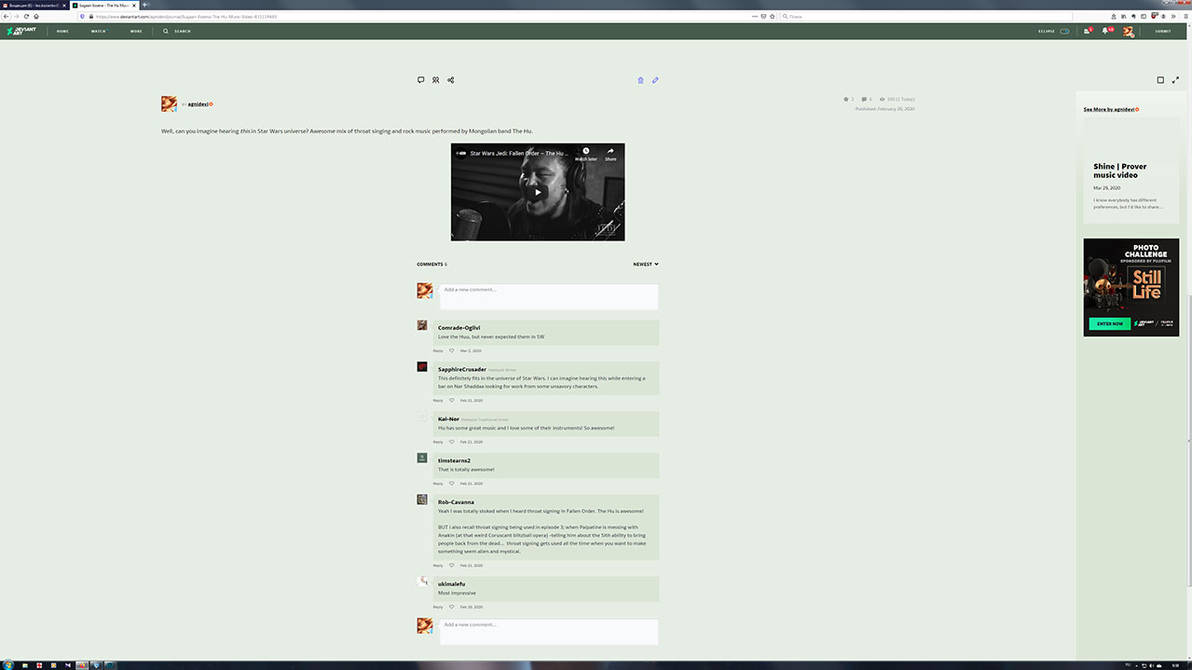The image size is (1192, 670).
Task: Close the active DeviantArt journal tab
Action: click(x=135, y=5)
